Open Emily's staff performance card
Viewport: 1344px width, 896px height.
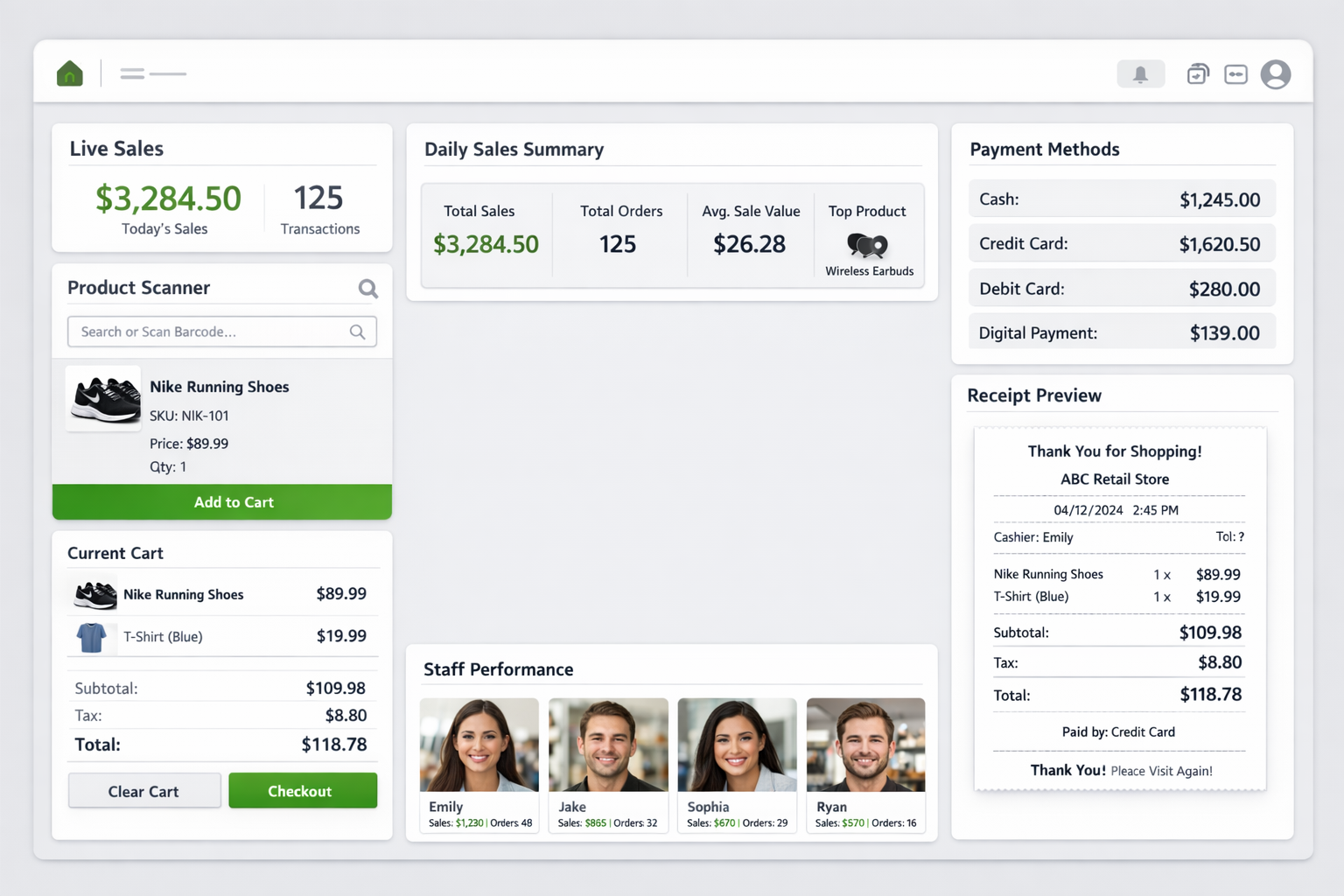click(479, 764)
